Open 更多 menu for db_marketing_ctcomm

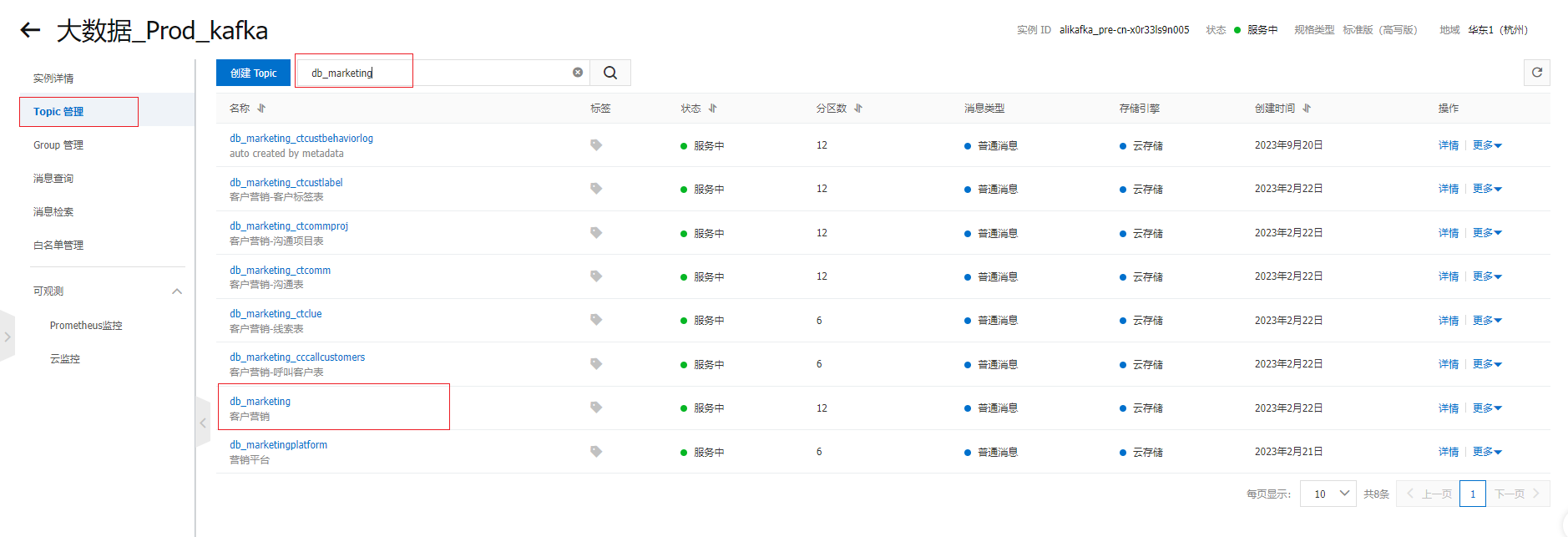(1487, 276)
